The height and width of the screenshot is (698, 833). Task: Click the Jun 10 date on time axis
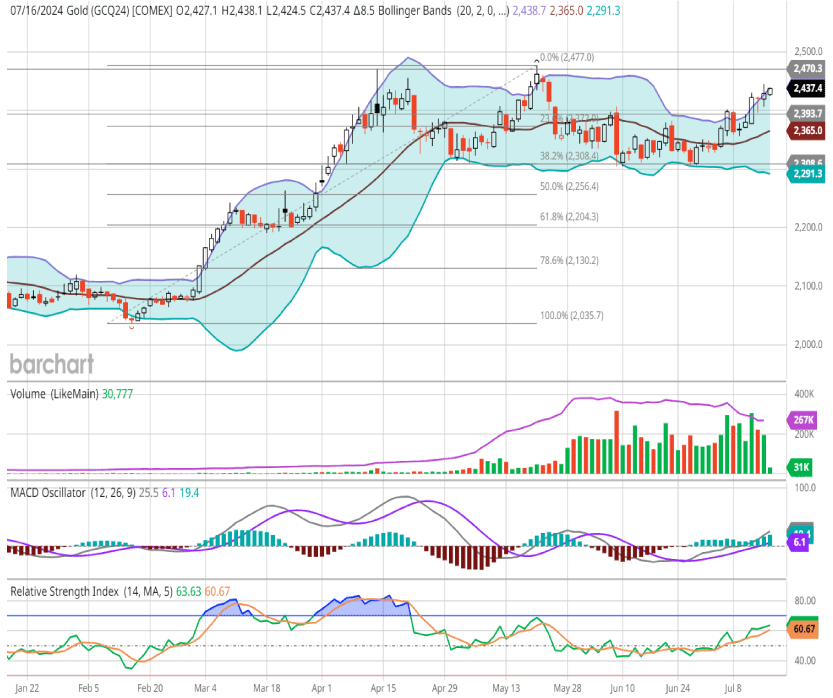coord(622,689)
